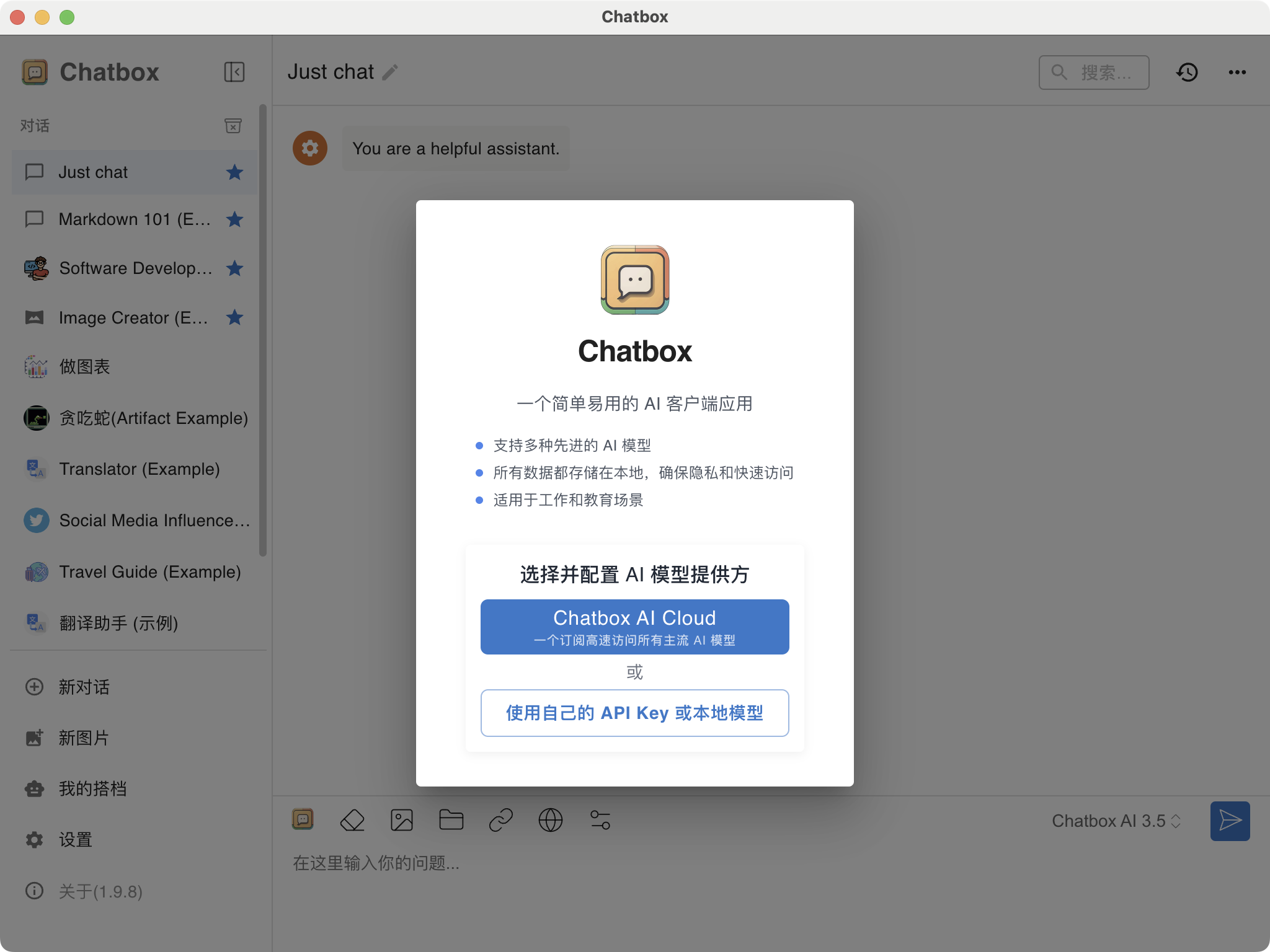Click the sidebar conversation list scrollbar

[x=263, y=330]
